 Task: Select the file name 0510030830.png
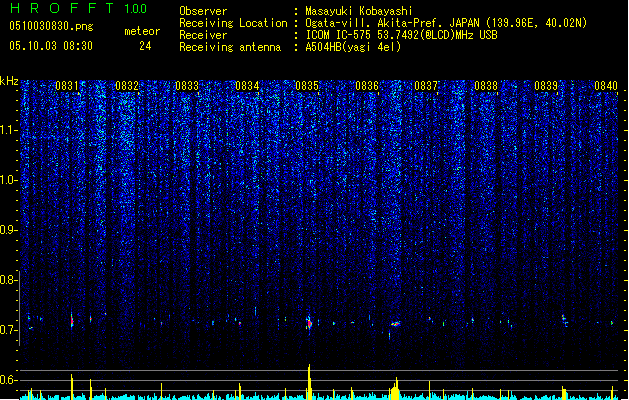tap(51, 26)
